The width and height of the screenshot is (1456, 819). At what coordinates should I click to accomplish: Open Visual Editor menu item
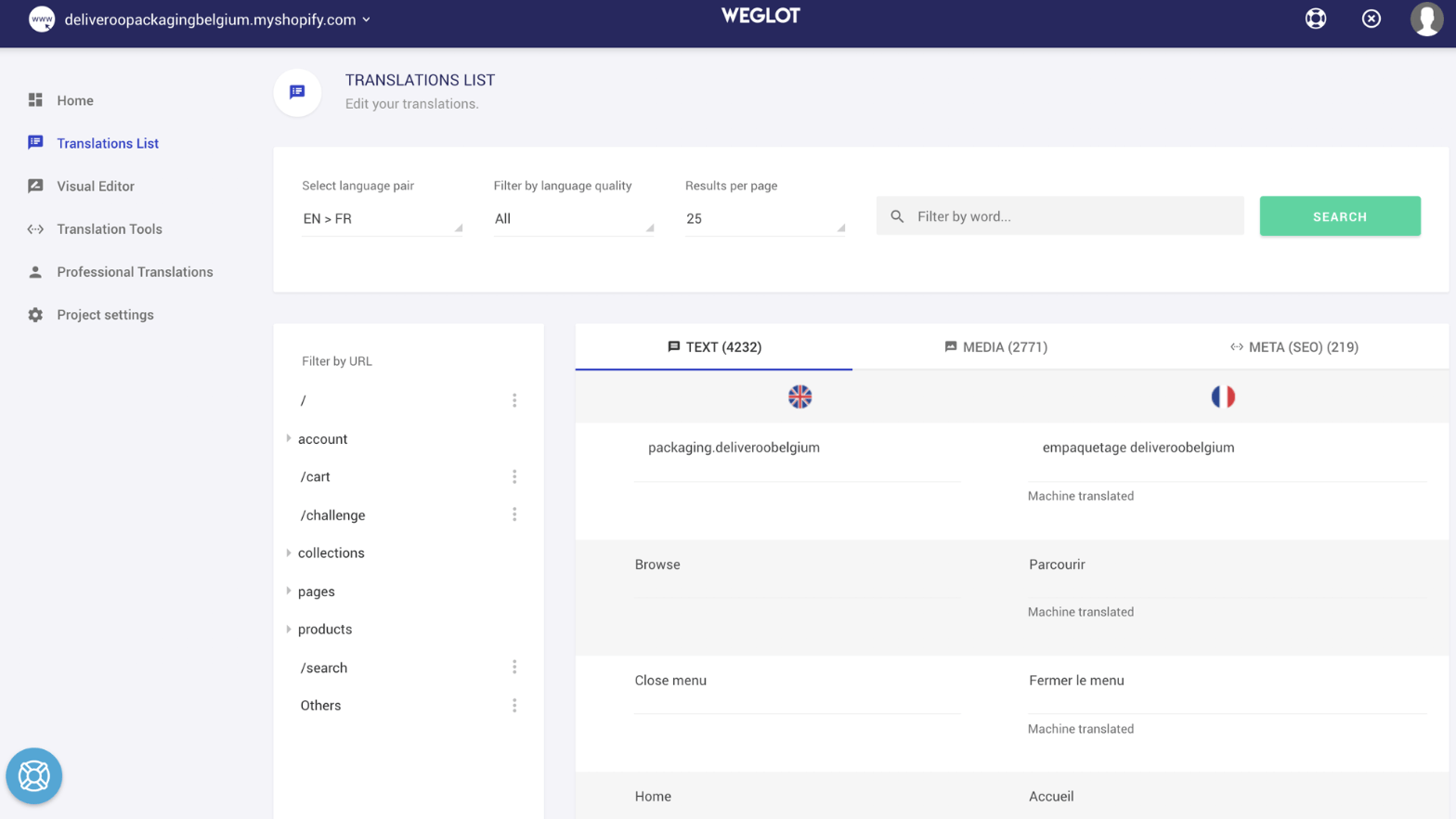pos(96,186)
